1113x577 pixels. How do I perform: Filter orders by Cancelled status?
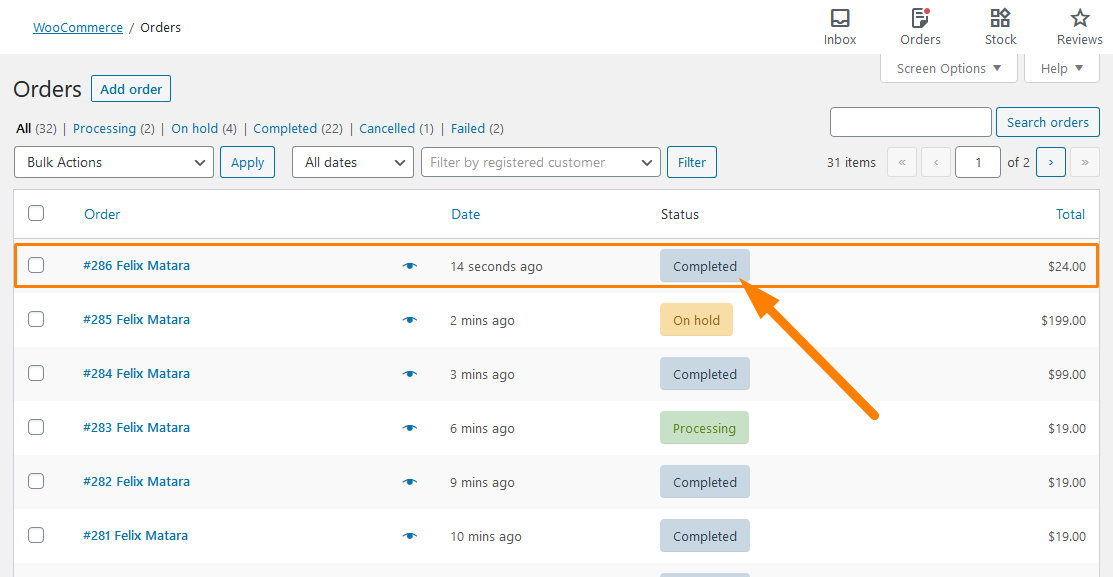click(x=387, y=128)
